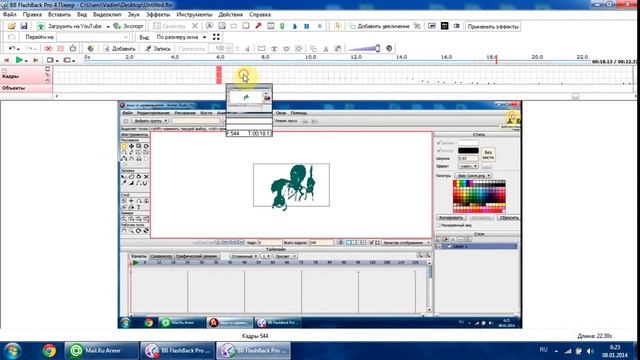Click the Mail.Ru Agent taskbar button

[102, 351]
